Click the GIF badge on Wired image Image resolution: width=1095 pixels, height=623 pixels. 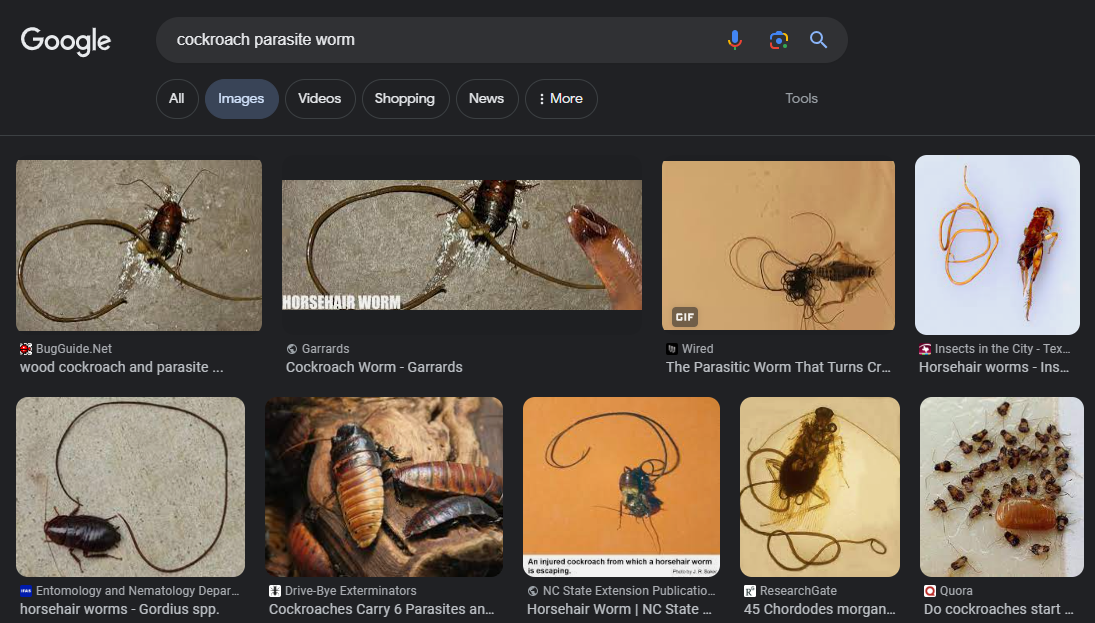click(685, 317)
